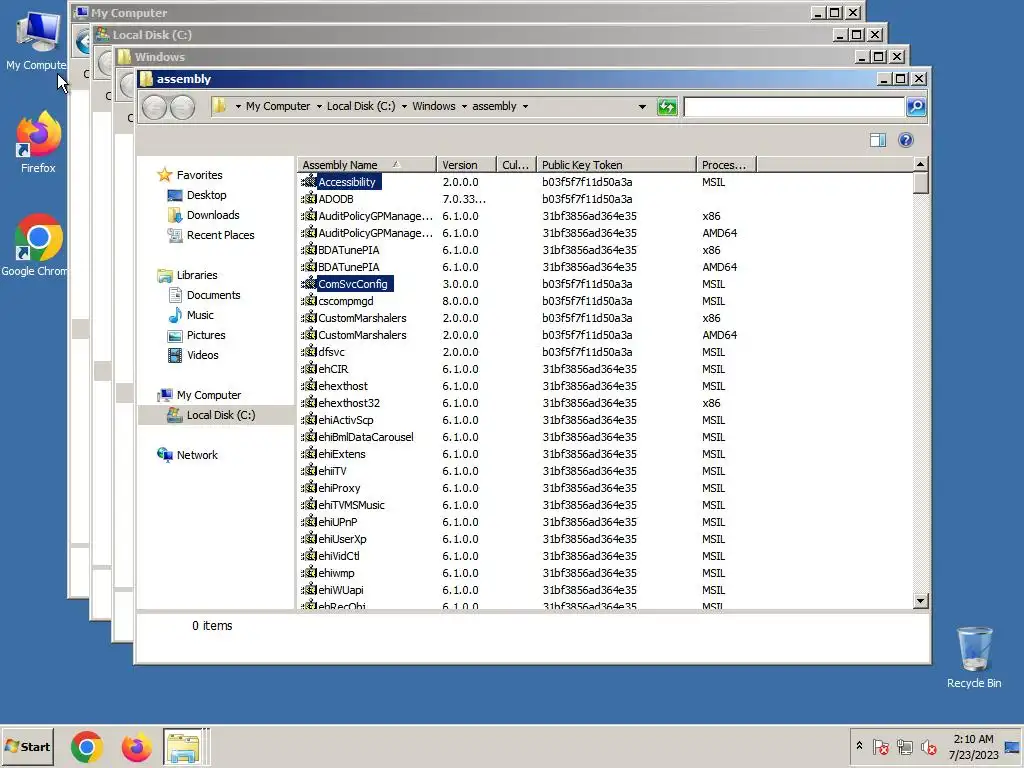Select the ehexthost32 row name
This screenshot has height=768, width=1024.
click(x=349, y=403)
